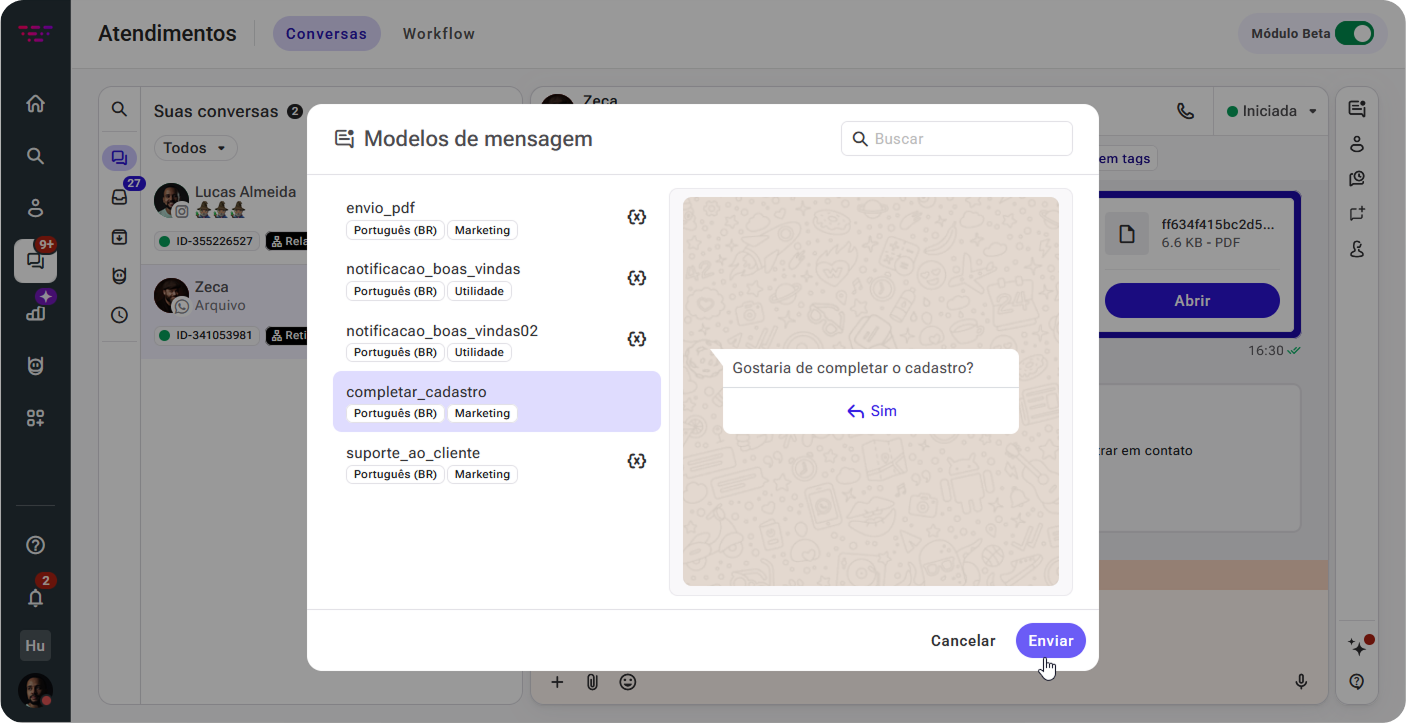Open the emoji picker icon
The image size is (1406, 723).
tap(628, 682)
